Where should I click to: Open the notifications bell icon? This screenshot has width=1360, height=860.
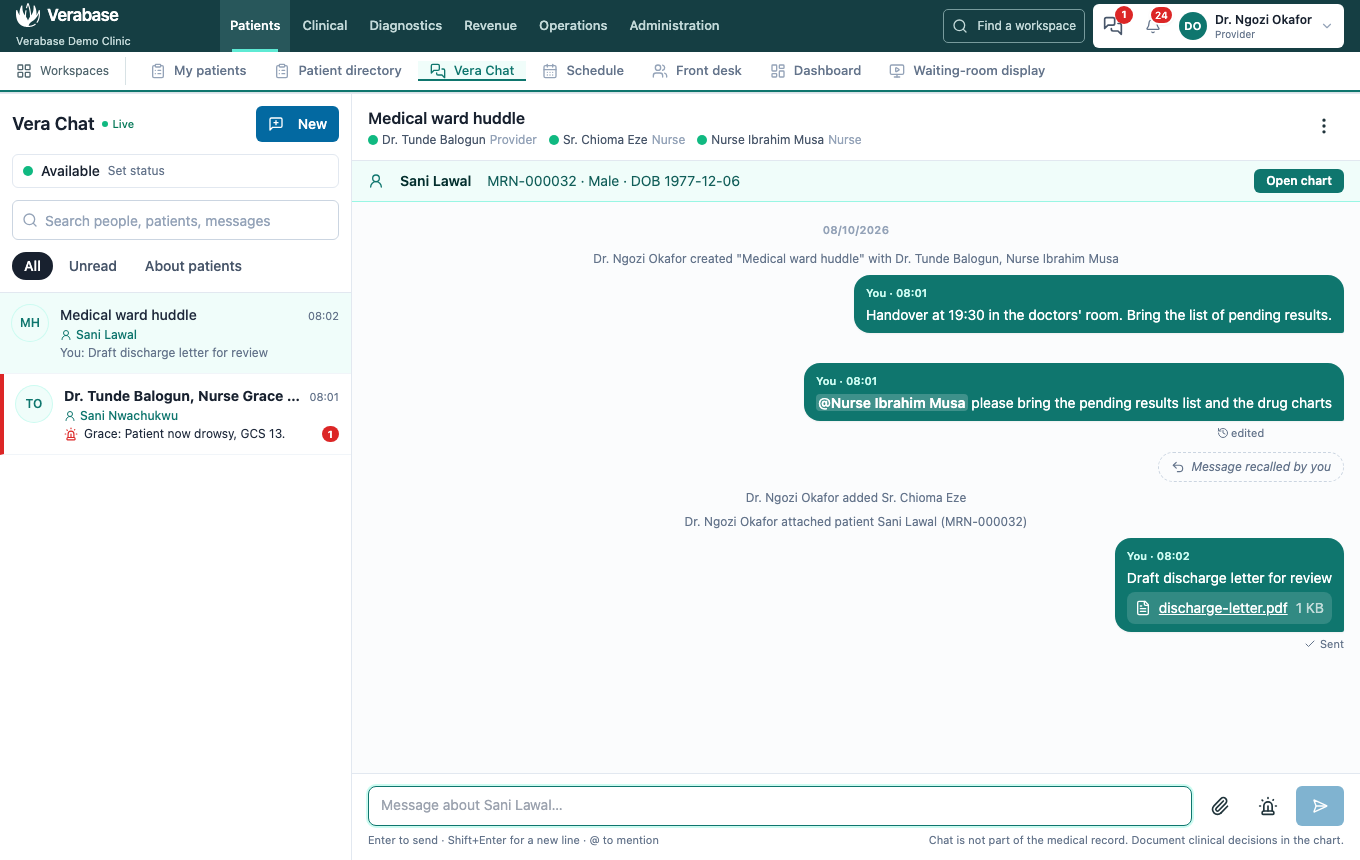1153,26
